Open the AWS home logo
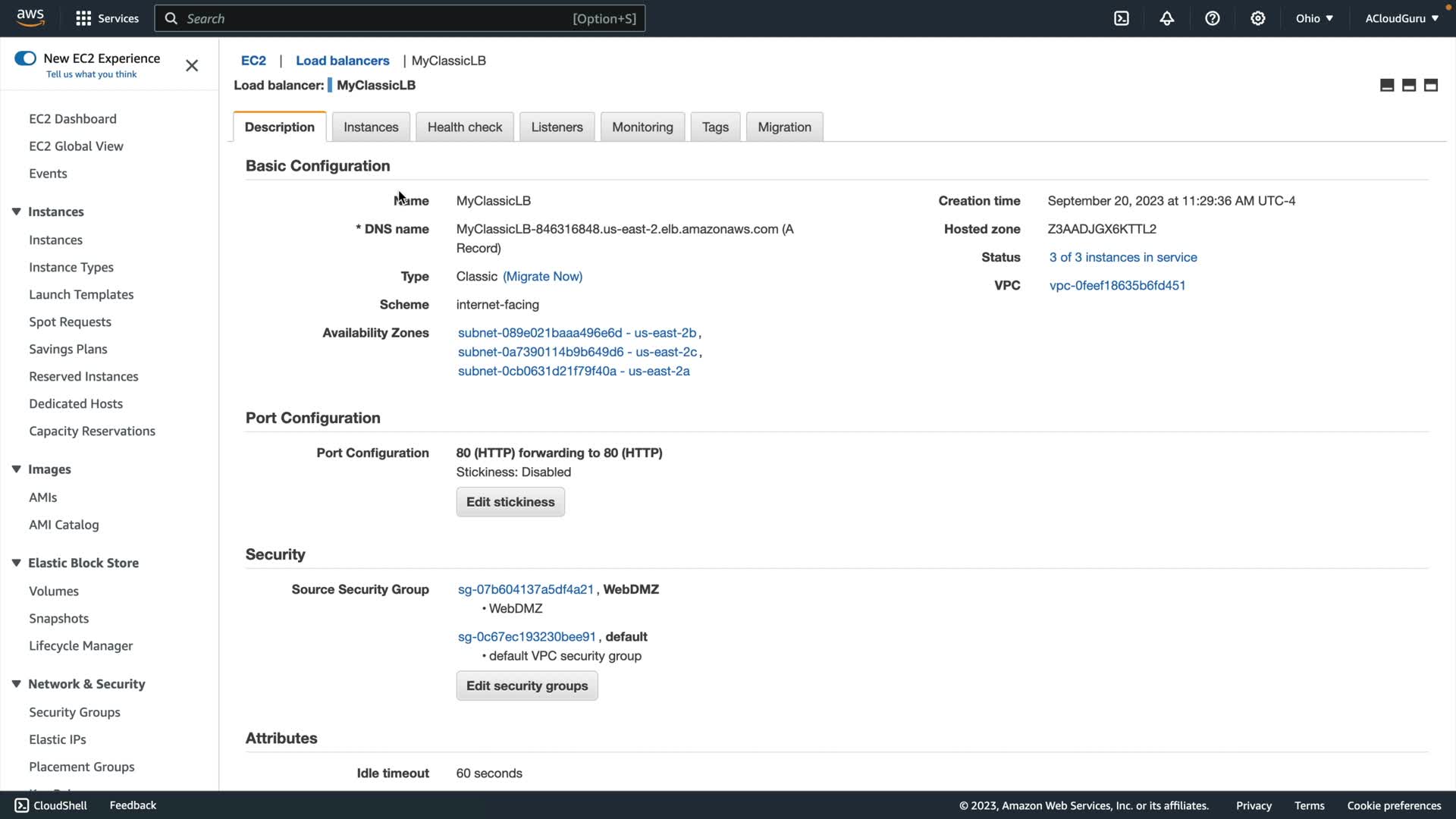 click(x=30, y=17)
